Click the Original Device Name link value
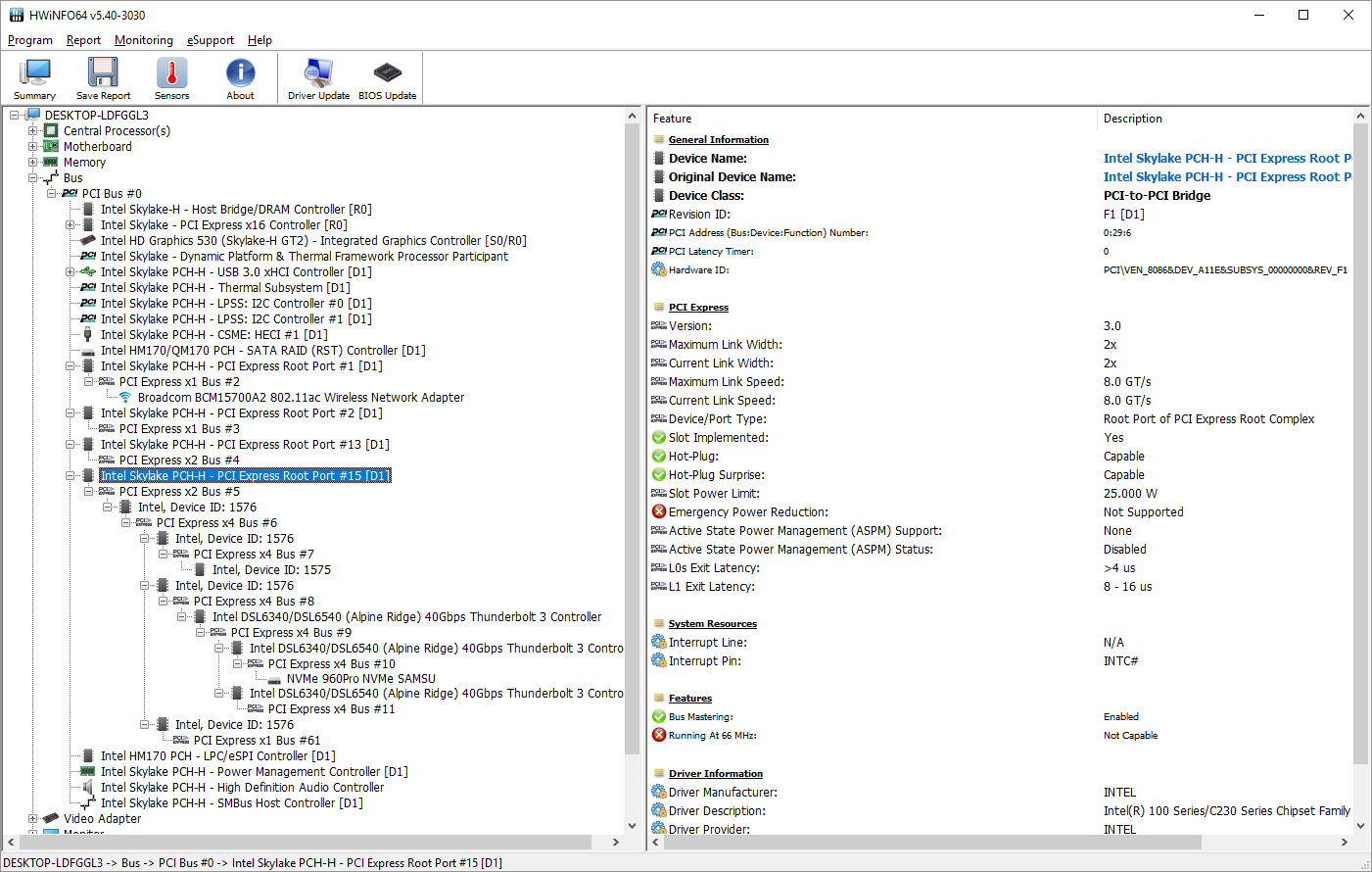 coord(1224,177)
